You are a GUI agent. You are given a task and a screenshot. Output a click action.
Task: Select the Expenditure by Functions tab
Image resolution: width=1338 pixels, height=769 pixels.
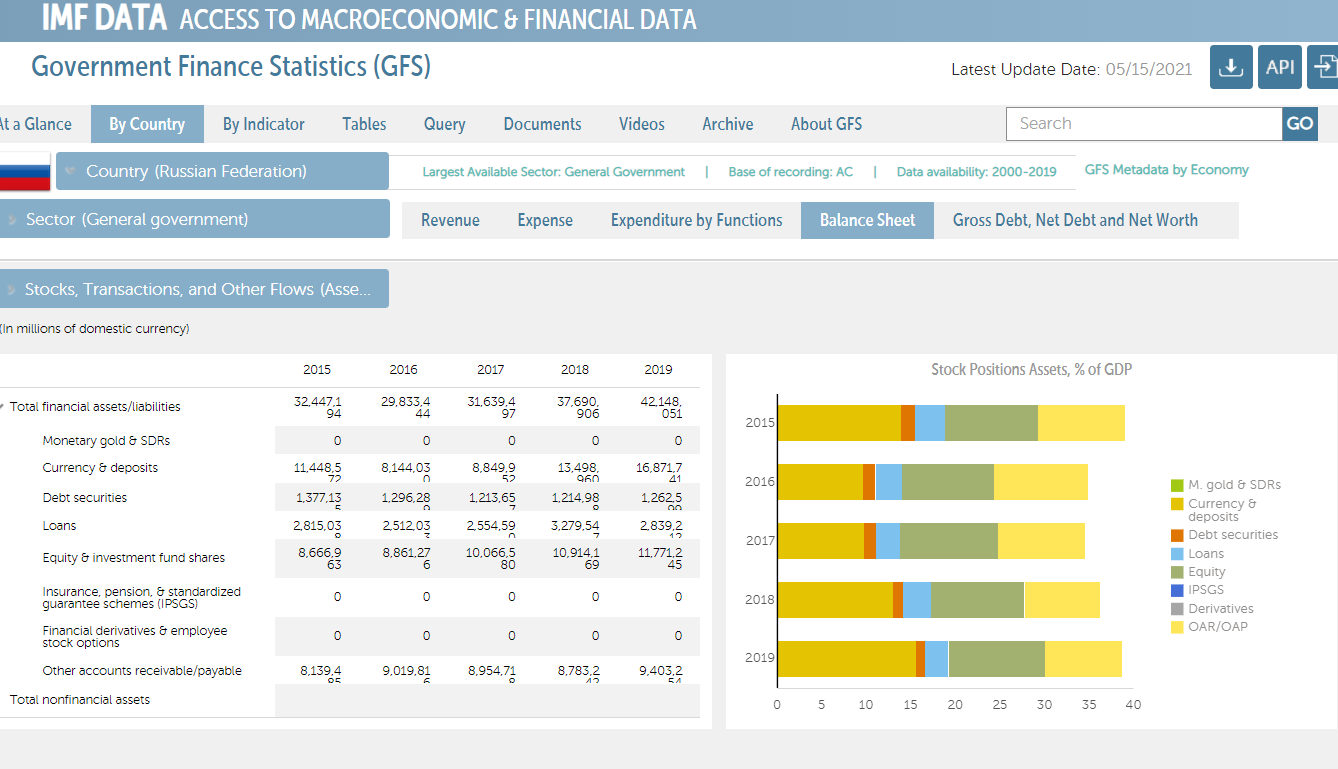[696, 220]
